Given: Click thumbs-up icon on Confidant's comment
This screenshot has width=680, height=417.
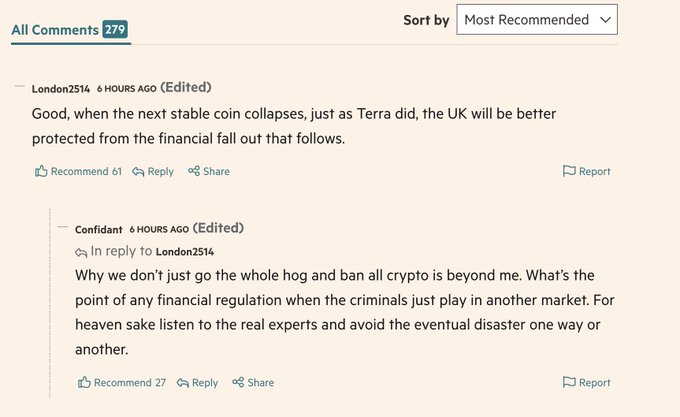Looking at the screenshot, I should coord(84,382).
